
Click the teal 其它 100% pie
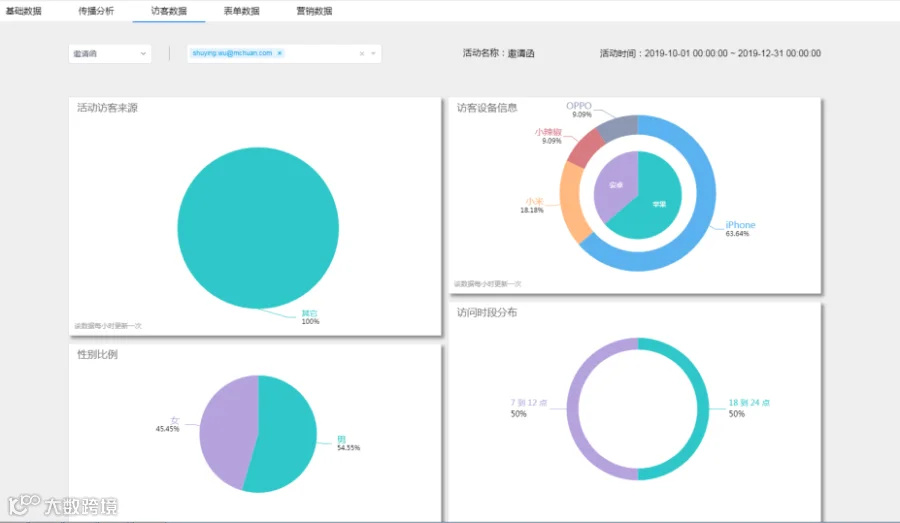[258, 228]
